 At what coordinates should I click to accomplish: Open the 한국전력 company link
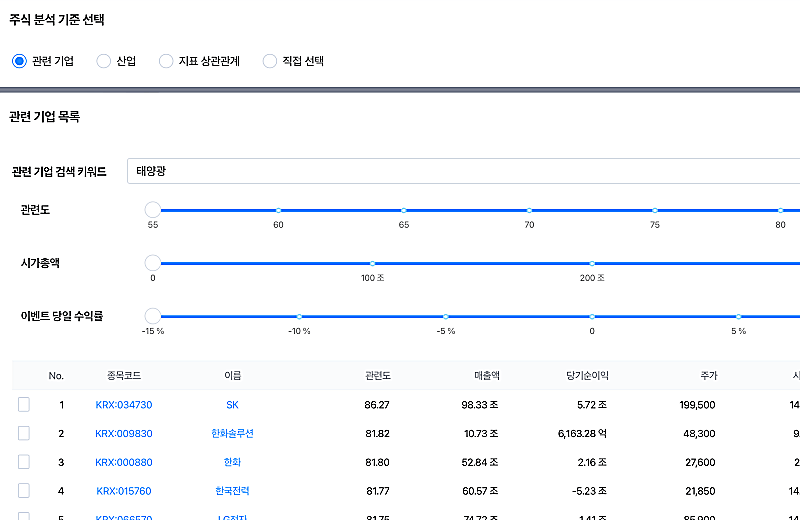232,490
